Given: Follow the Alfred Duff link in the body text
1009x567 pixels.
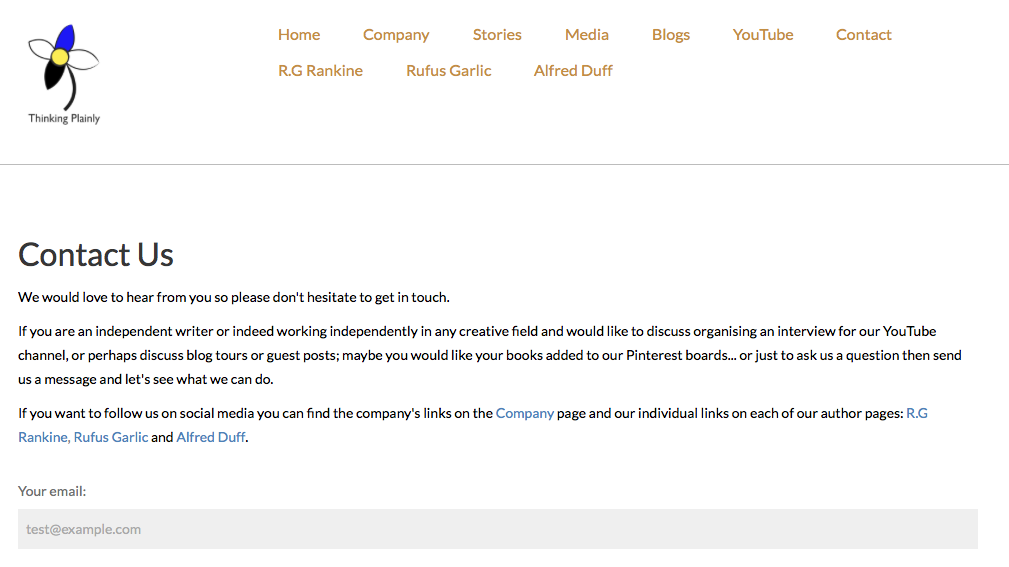Looking at the screenshot, I should tap(210, 437).
